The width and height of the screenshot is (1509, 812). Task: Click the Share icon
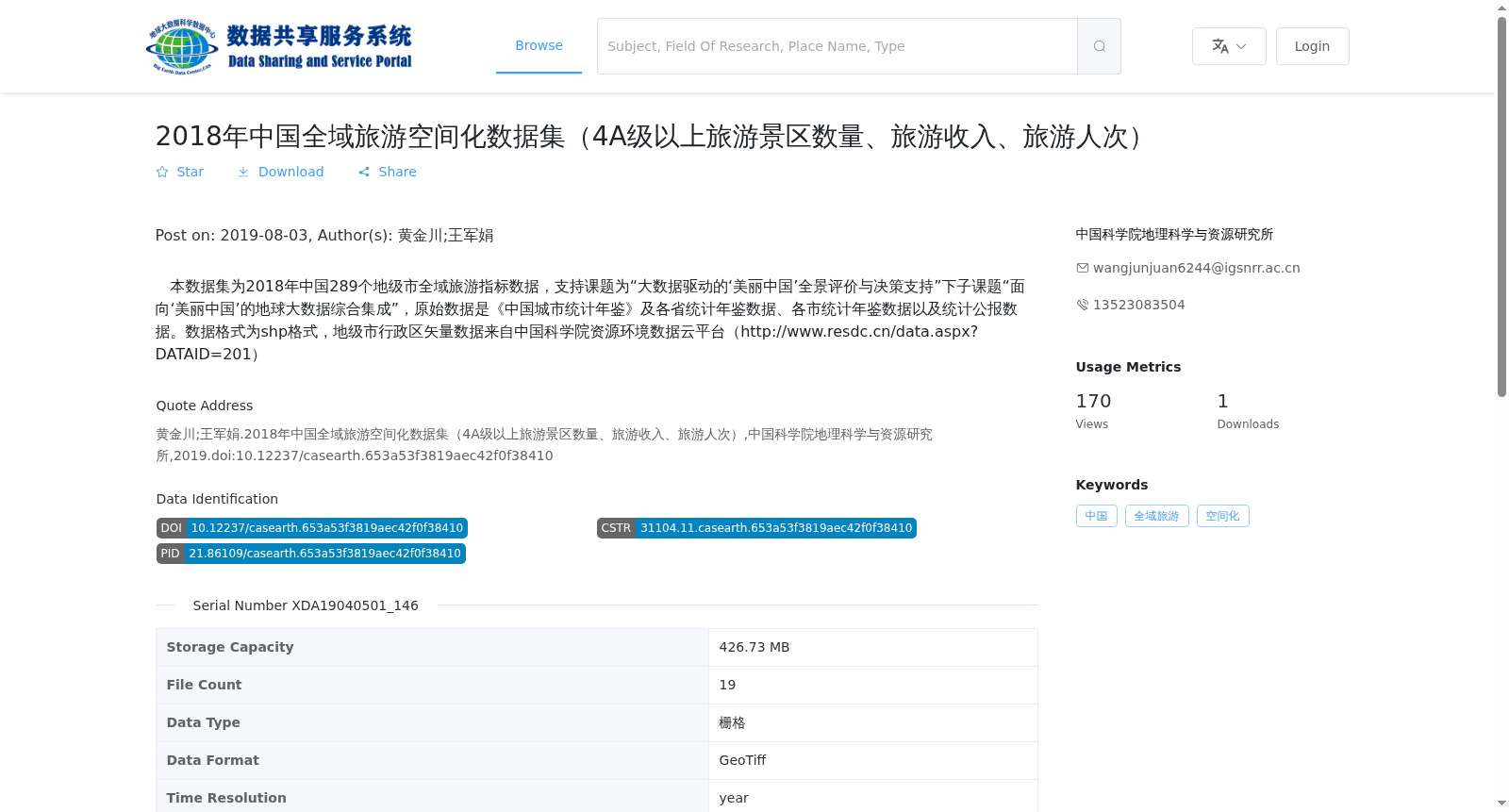click(364, 172)
